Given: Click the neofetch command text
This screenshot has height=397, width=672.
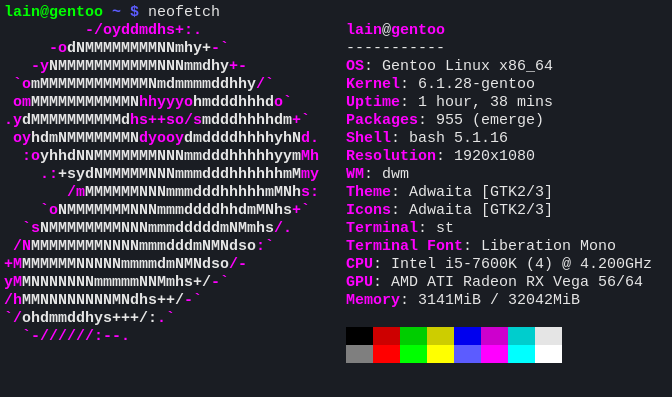Looking at the screenshot, I should pyautogui.click(x=184, y=12).
